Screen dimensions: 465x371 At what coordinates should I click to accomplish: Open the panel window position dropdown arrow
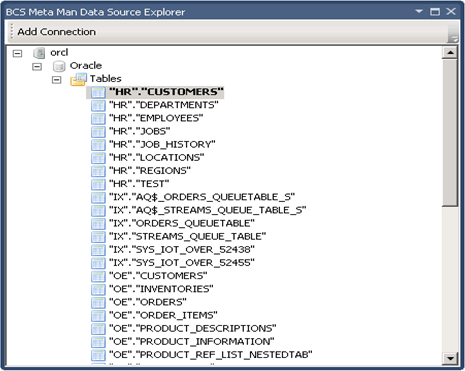pos(419,12)
